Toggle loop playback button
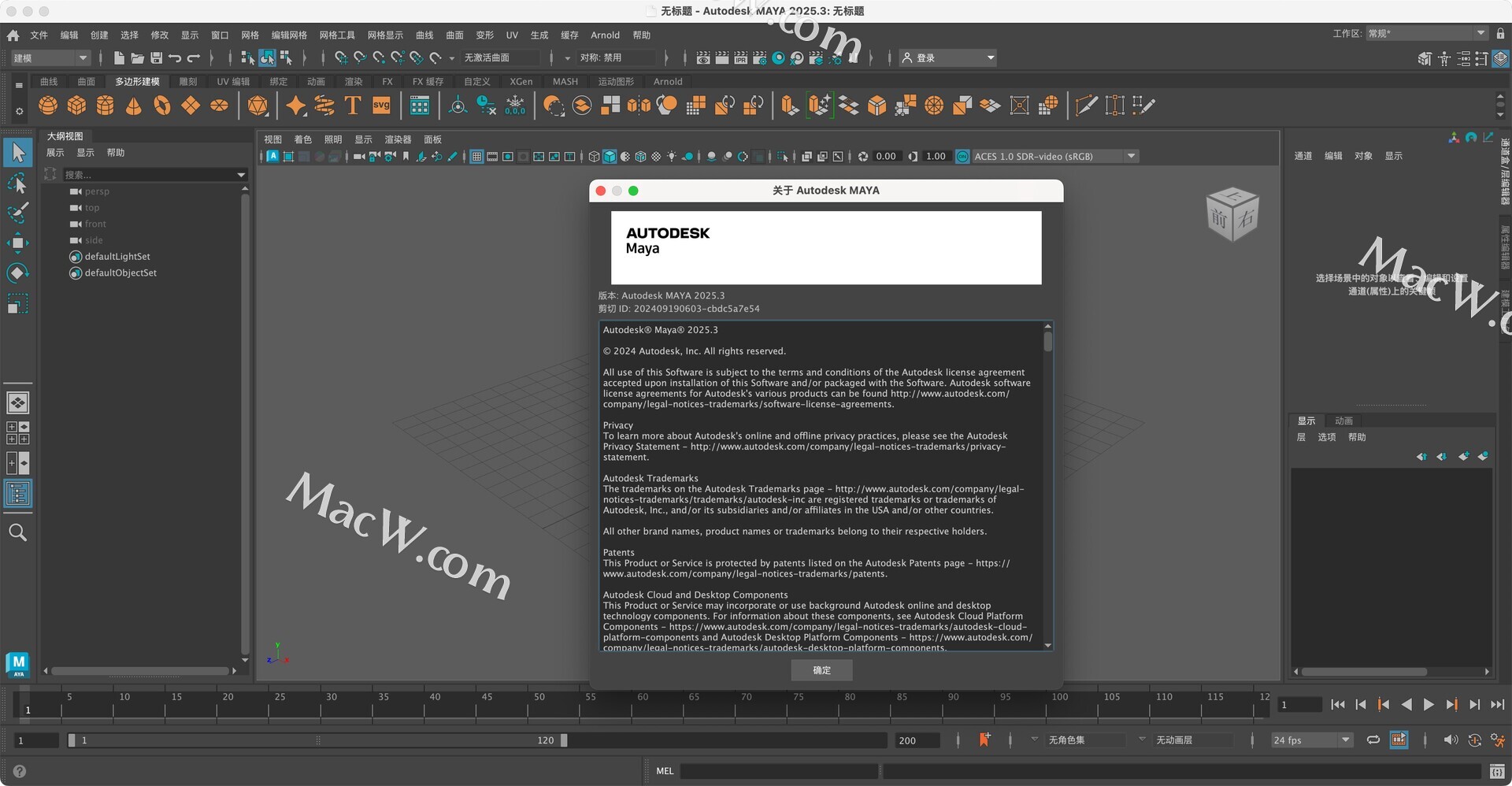The width and height of the screenshot is (1512, 786). click(x=1373, y=740)
